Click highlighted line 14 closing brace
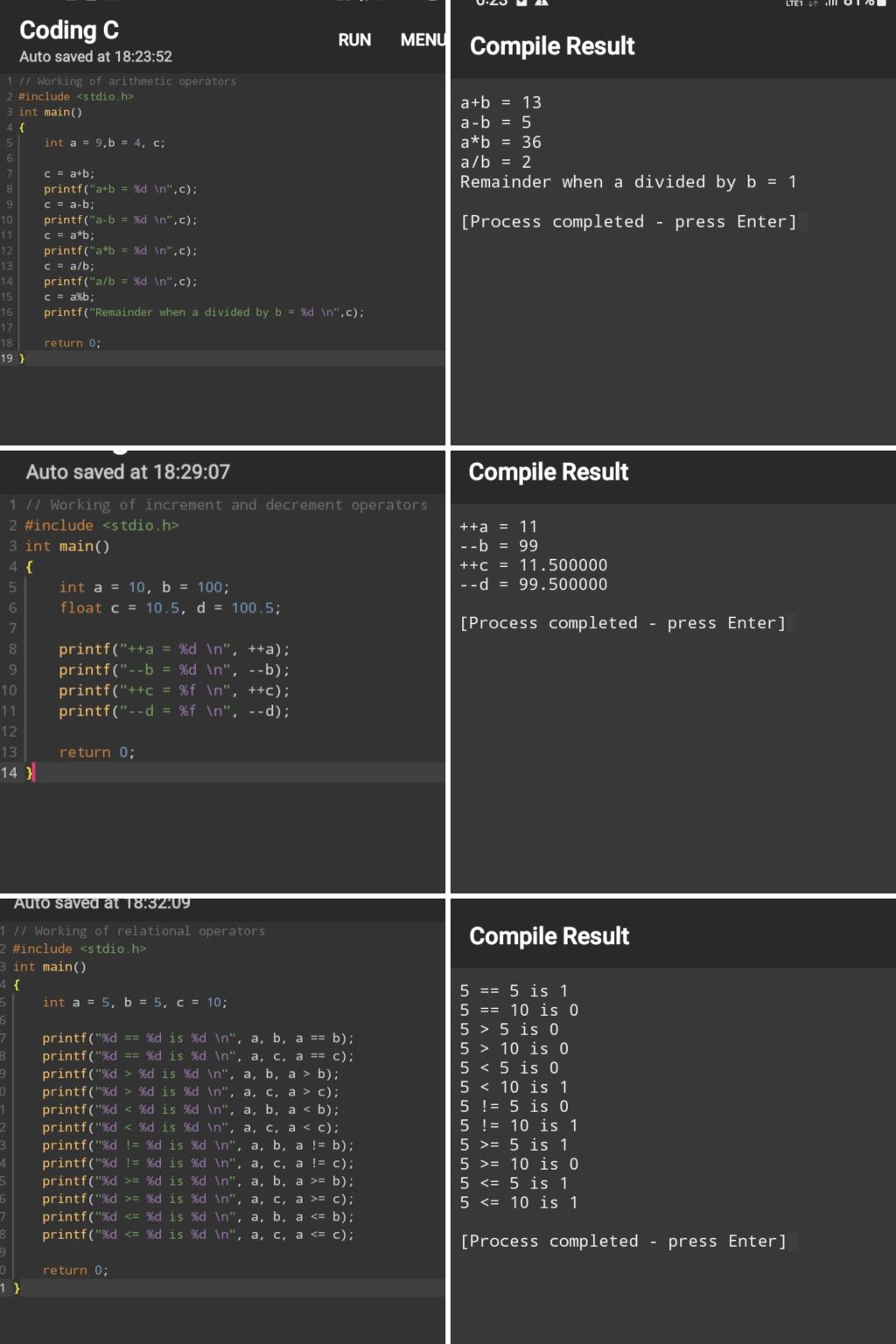 pos(30,773)
